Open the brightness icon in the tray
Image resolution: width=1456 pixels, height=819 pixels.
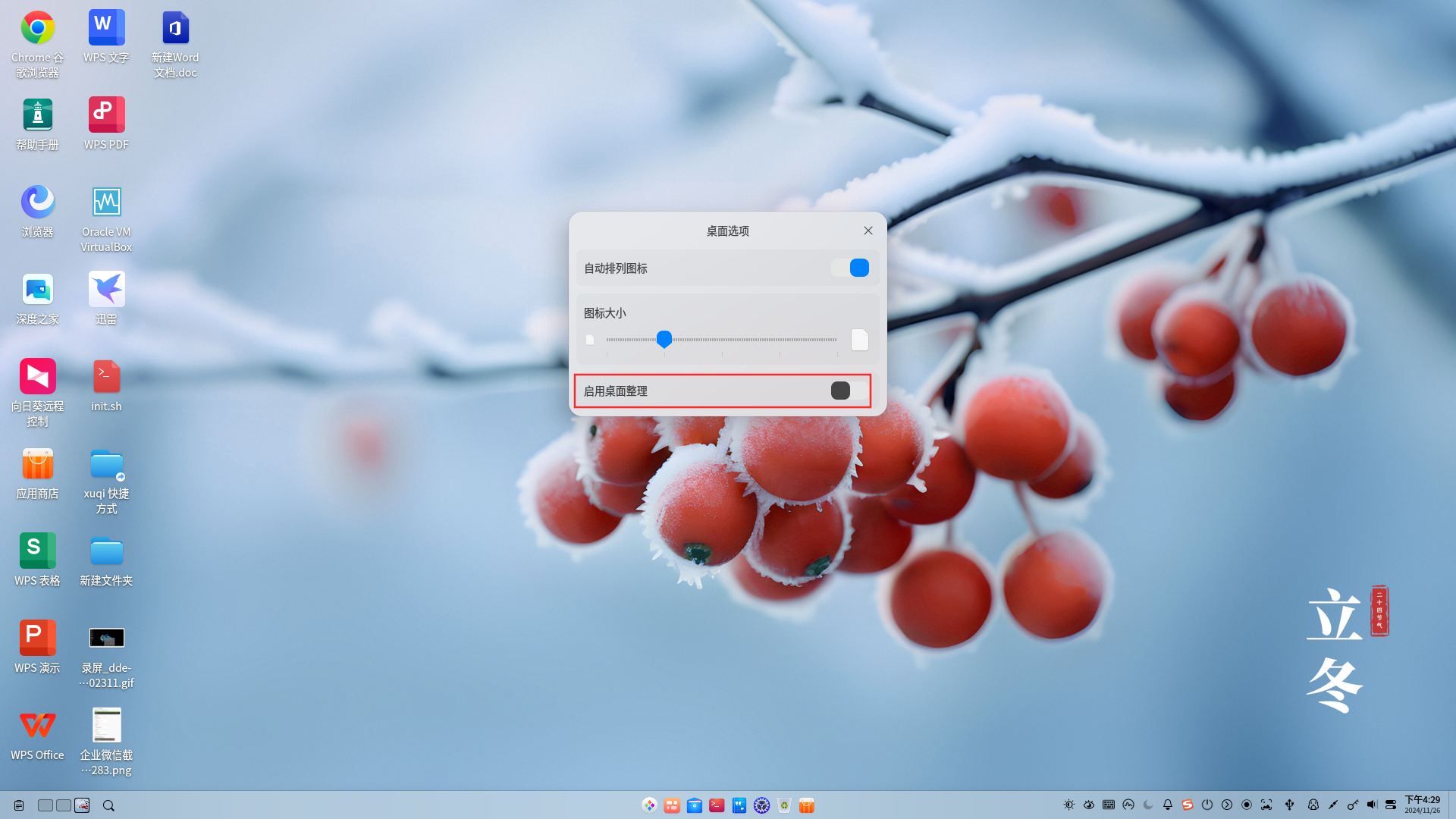tap(1069, 805)
